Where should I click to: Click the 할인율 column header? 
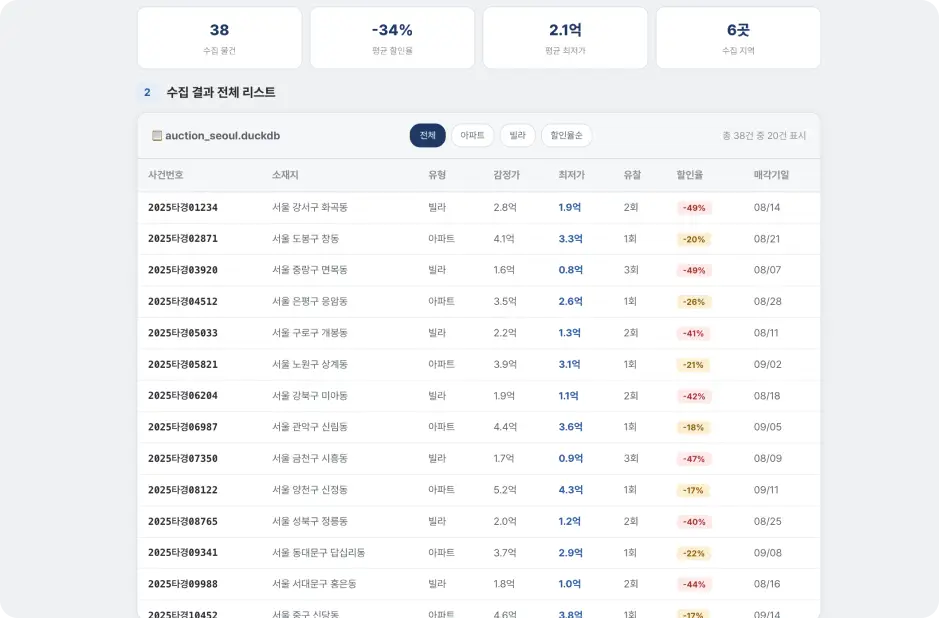click(x=690, y=175)
